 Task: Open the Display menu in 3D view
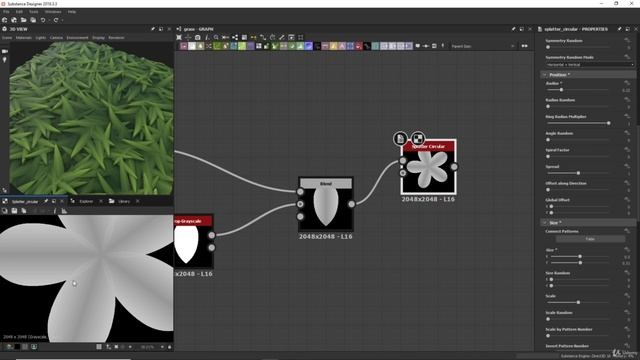tap(98, 38)
